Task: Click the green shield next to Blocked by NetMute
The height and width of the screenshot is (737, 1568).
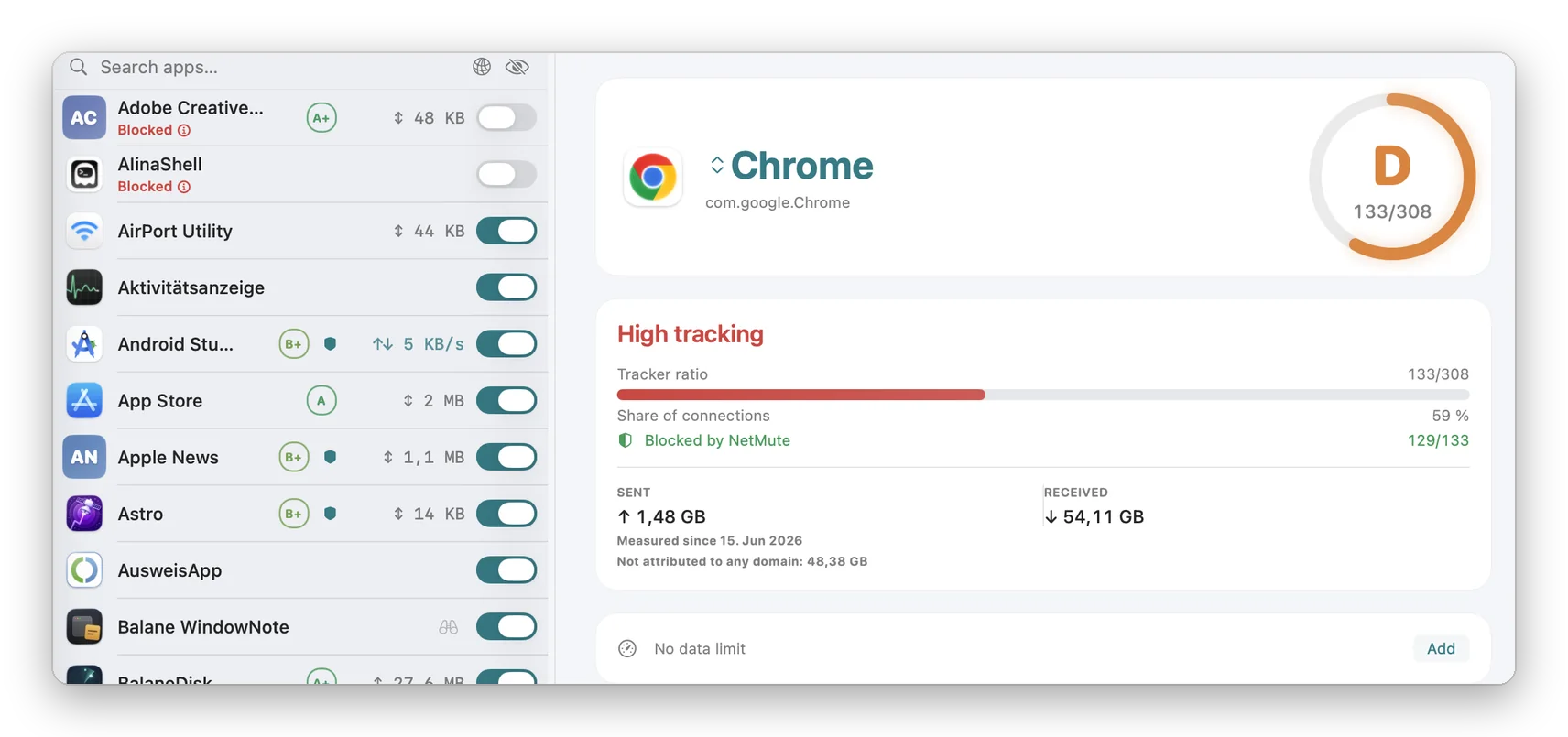Action: 626,440
